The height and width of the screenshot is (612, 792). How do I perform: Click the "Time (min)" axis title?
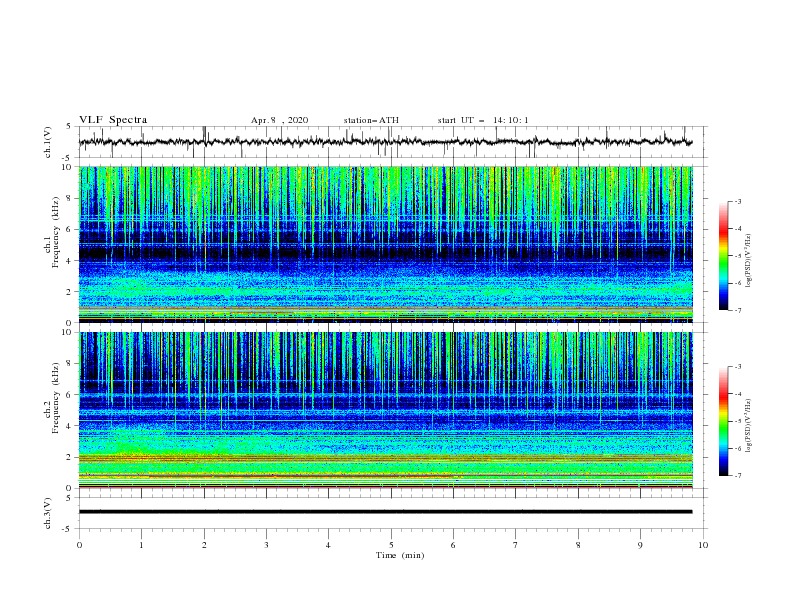pos(400,555)
